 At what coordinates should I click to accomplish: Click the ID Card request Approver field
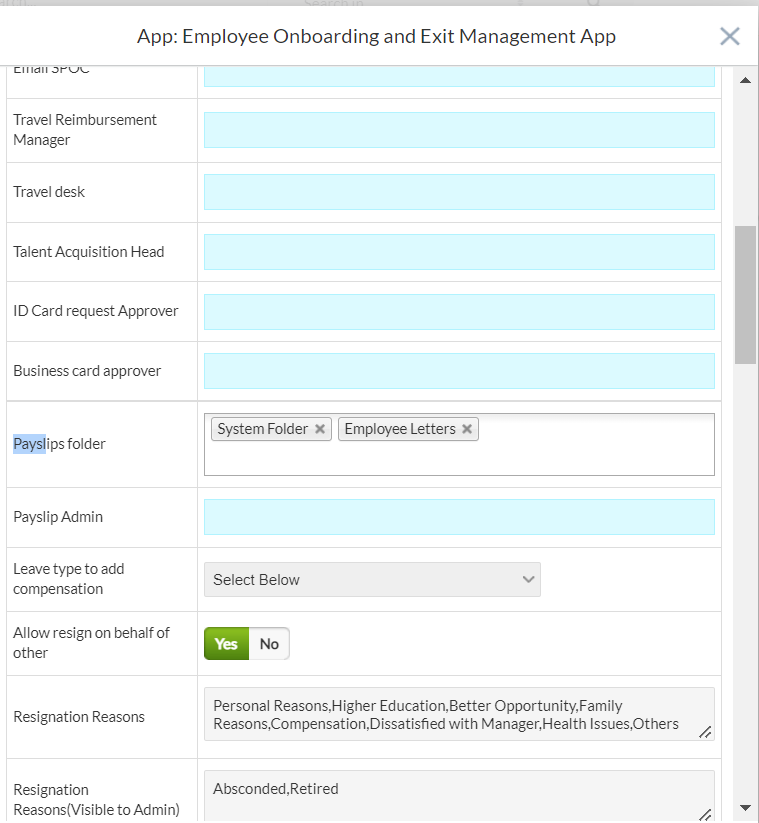point(459,312)
